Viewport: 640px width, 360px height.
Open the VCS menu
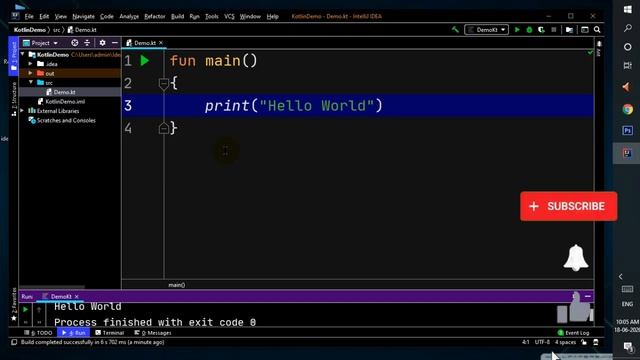click(x=229, y=16)
